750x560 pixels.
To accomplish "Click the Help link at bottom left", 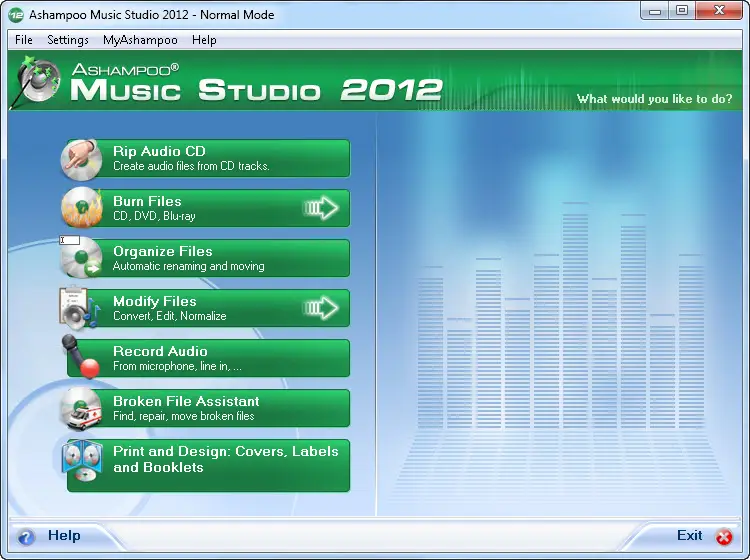I will coord(64,535).
